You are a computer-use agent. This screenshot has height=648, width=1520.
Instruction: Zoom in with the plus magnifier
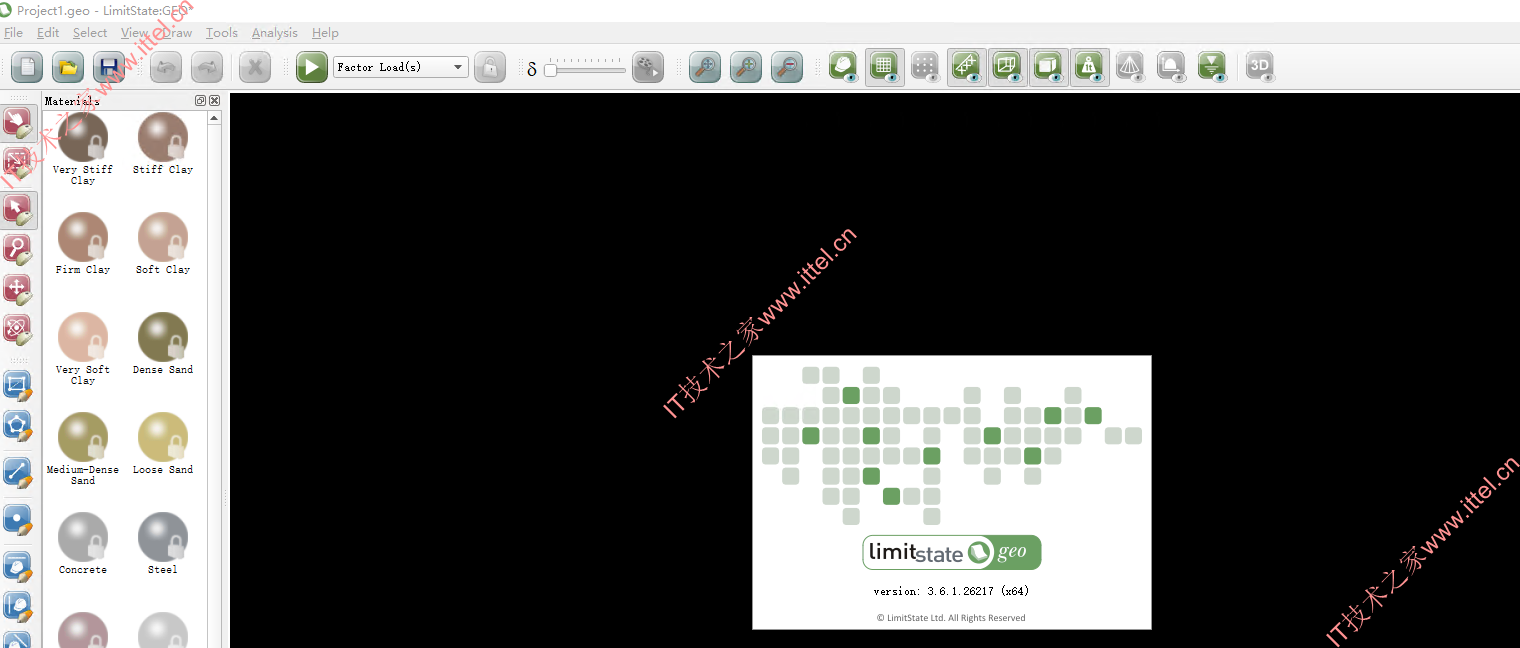[x=746, y=67]
